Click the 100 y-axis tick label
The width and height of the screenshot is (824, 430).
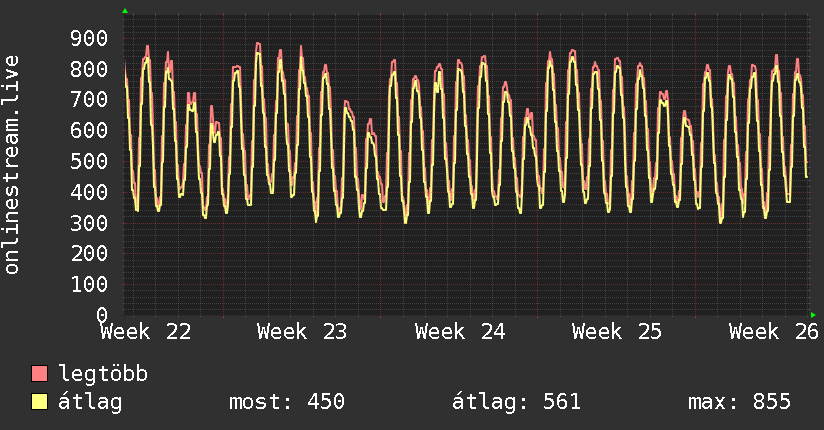pyautogui.click(x=89, y=284)
